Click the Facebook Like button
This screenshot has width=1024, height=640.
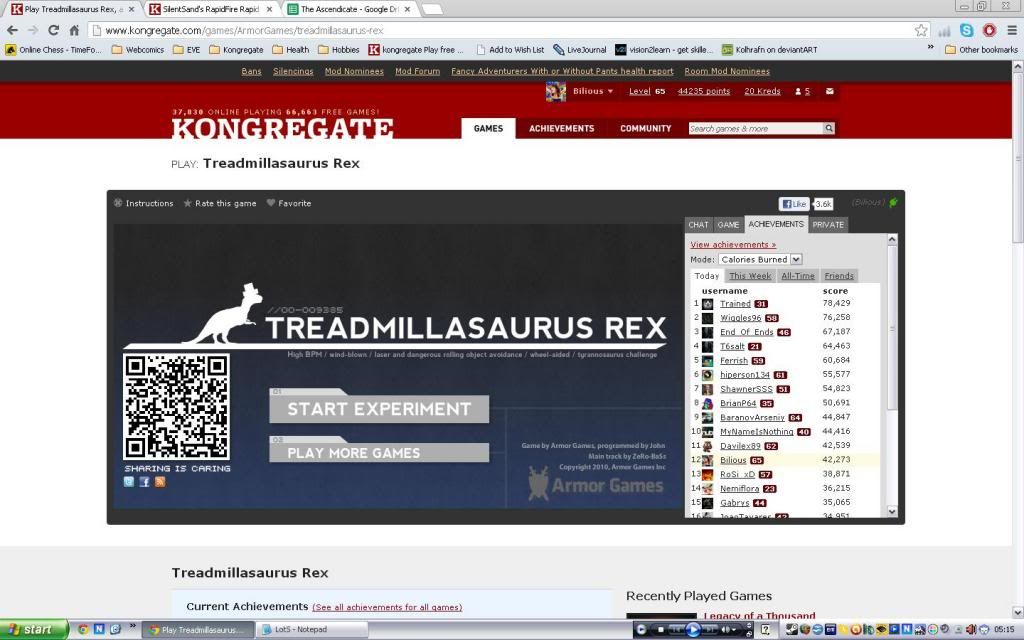[x=794, y=204]
